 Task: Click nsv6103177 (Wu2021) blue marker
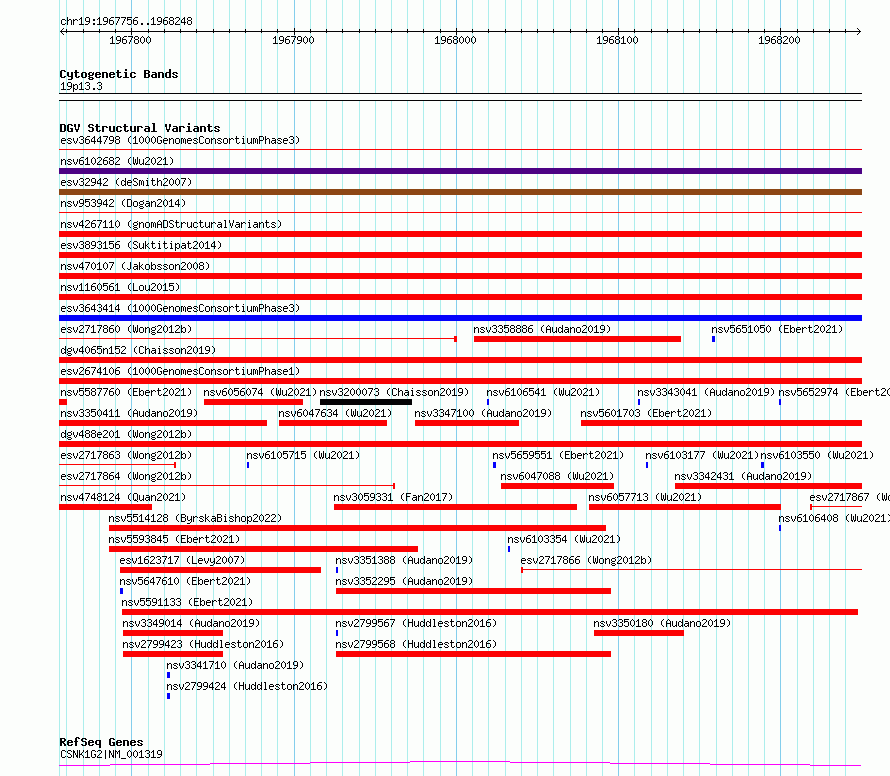647,465
